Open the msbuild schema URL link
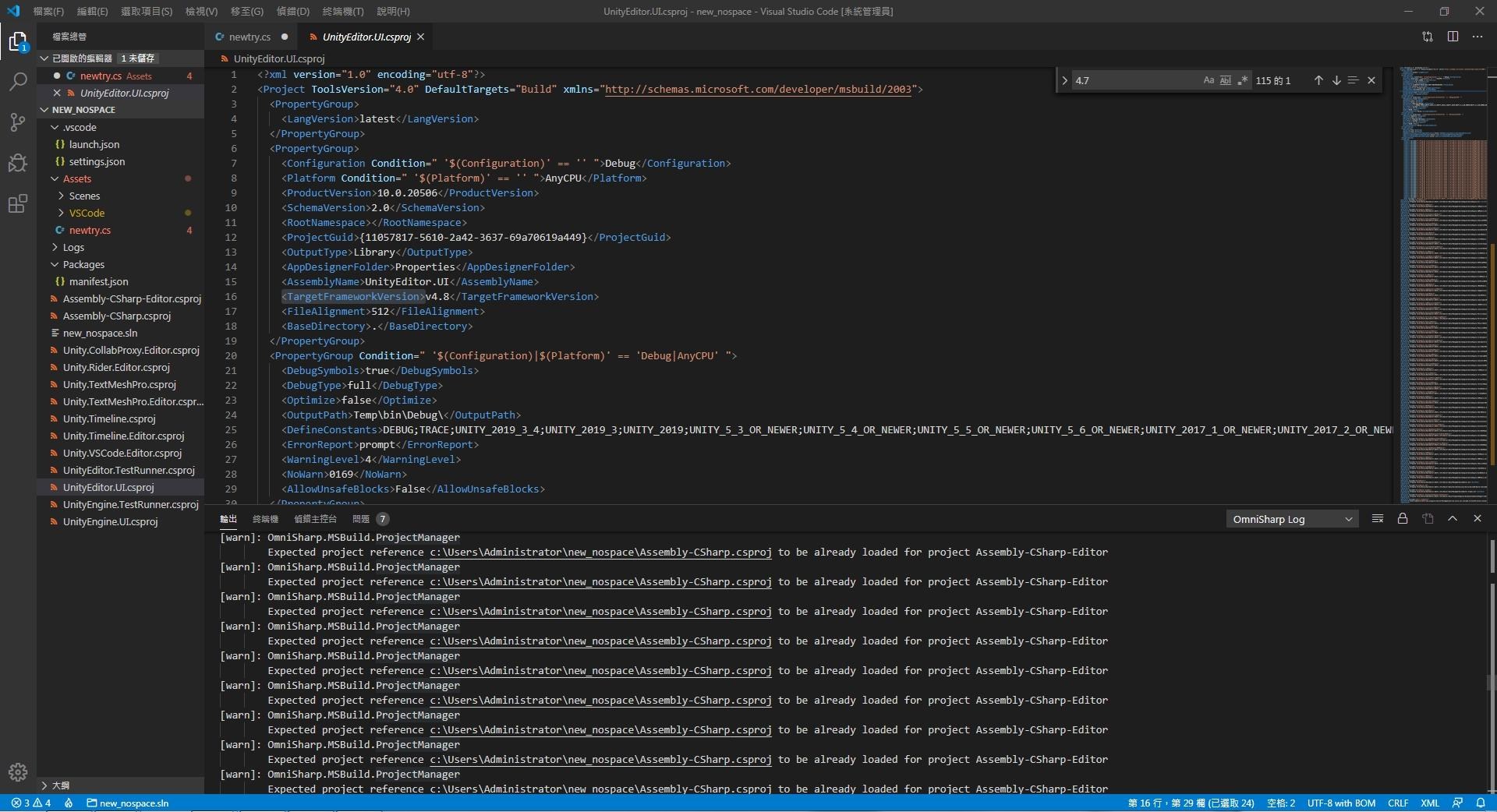 (x=758, y=89)
